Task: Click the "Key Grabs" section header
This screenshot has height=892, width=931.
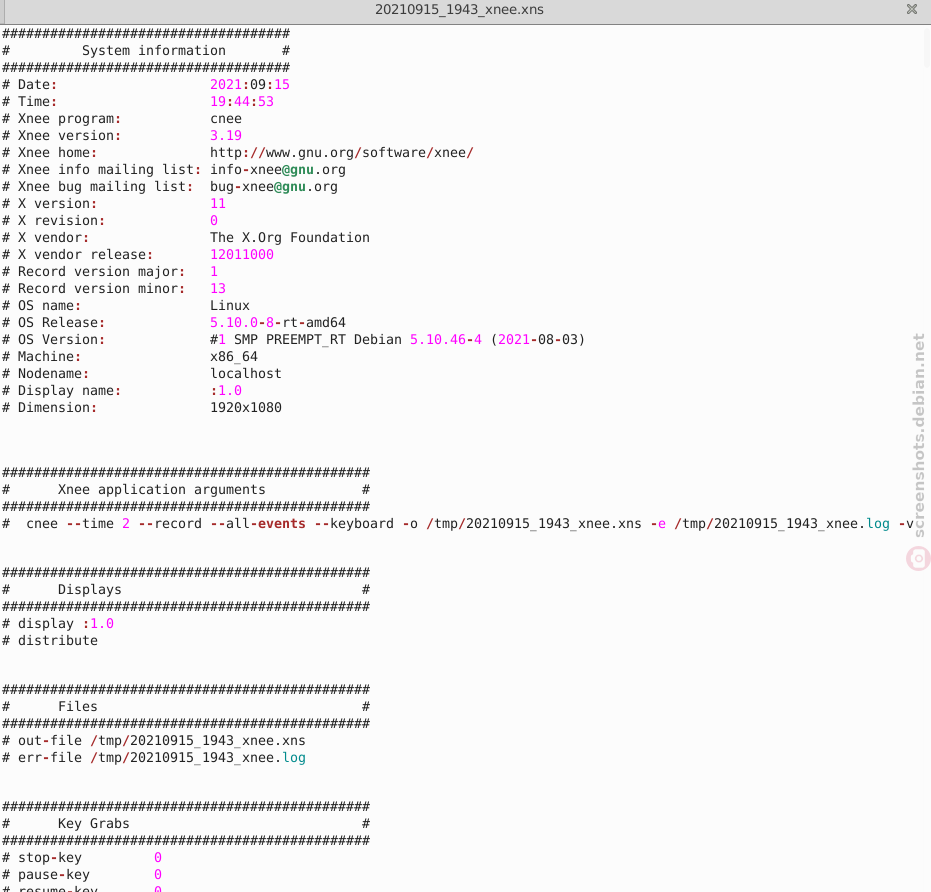Action: click(94, 824)
